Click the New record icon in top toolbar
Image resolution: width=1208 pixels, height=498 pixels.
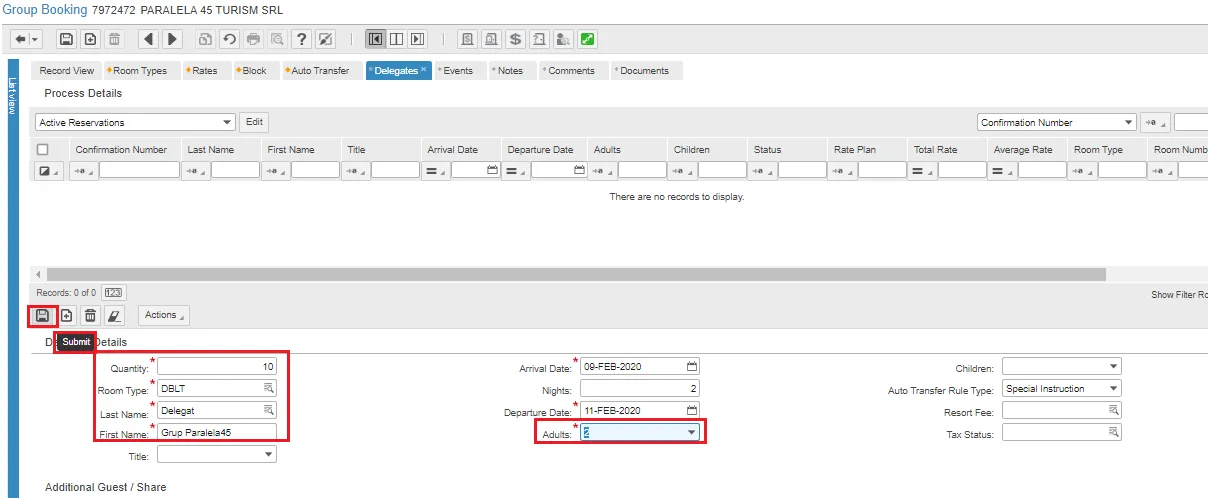[90, 39]
